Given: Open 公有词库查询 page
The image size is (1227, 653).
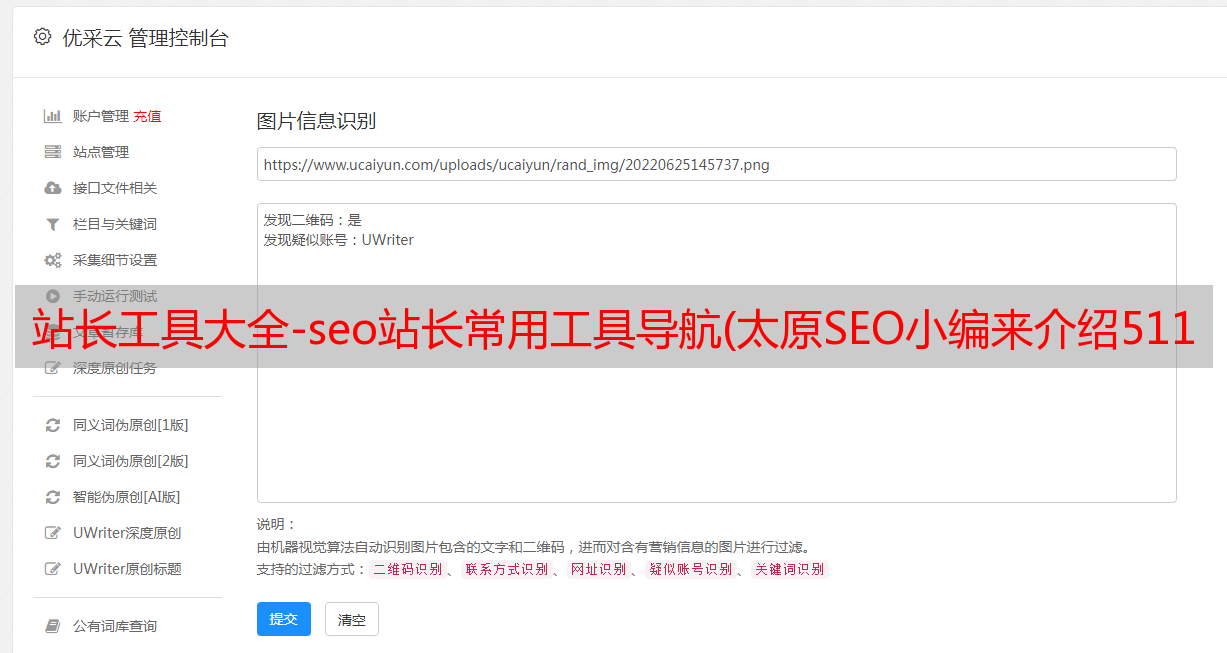Looking at the screenshot, I should [x=115, y=626].
